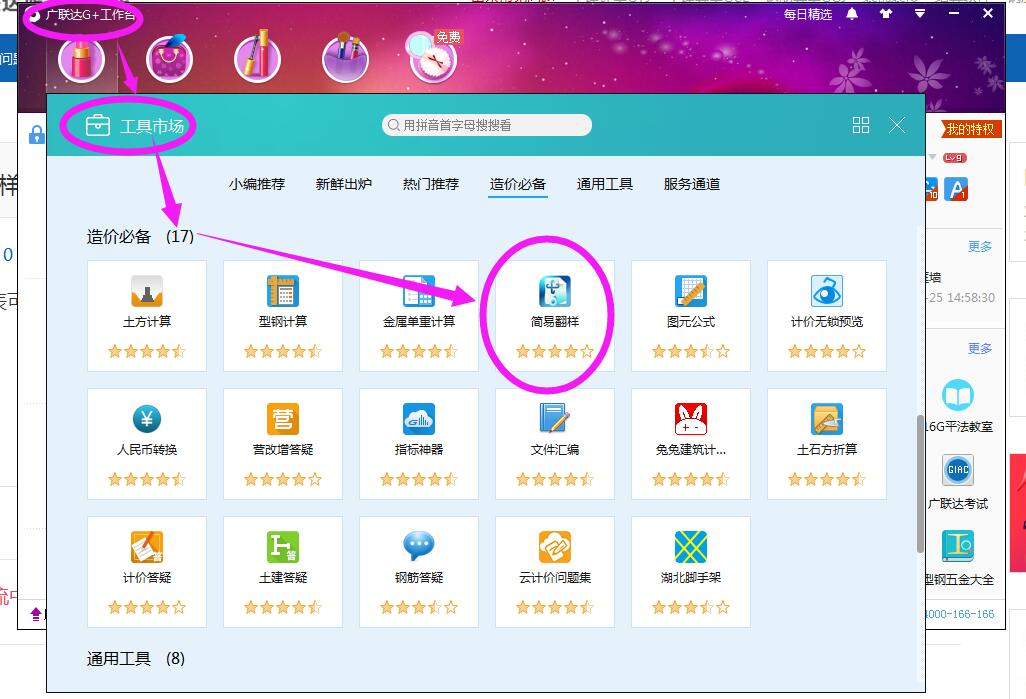Open the title bar dropdown menu arrow
This screenshot has height=699, width=1026.
920,14
